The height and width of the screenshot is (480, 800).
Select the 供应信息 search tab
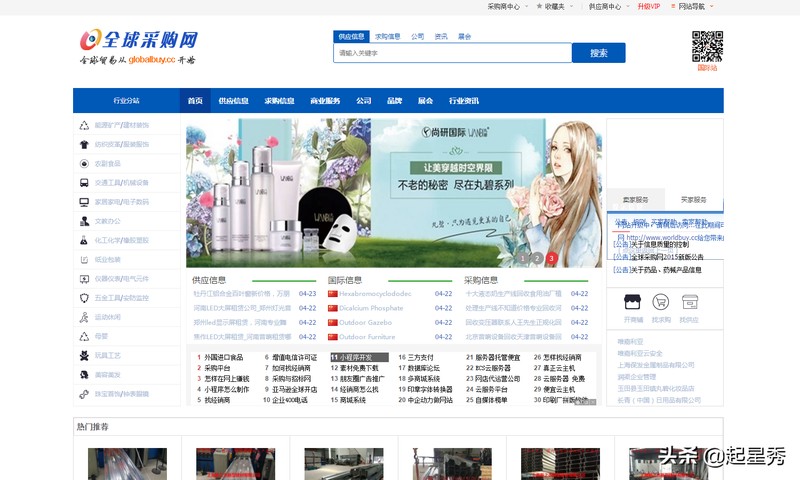pos(351,36)
